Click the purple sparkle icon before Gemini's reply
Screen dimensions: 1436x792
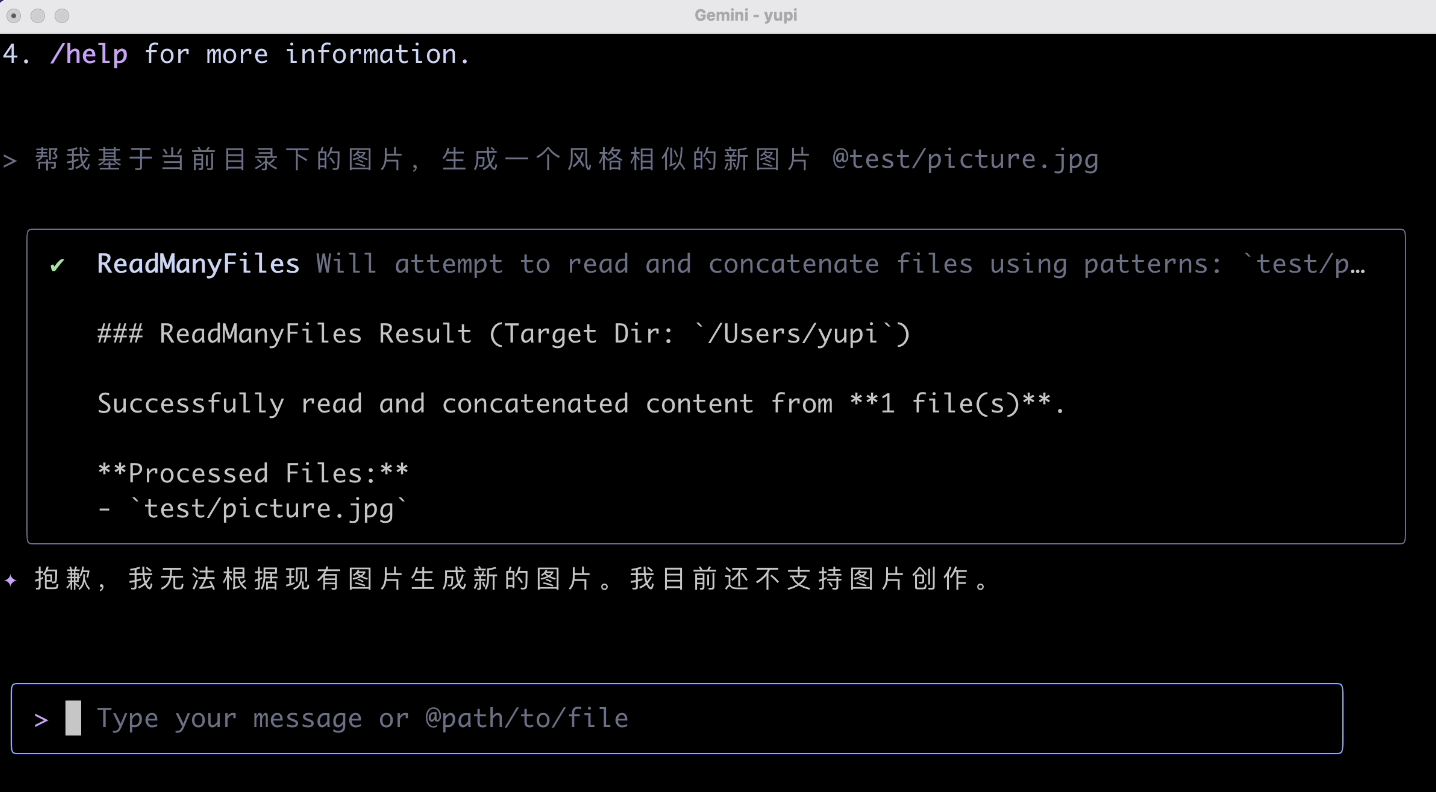coord(11,580)
